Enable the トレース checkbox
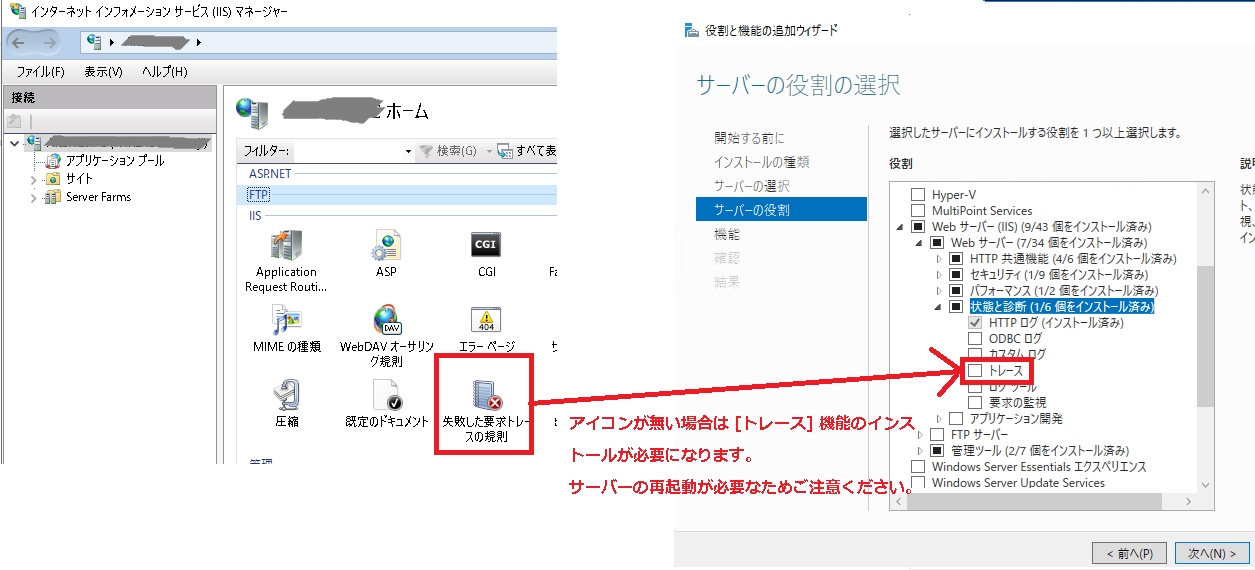Viewport: 1255px width, 570px height. pyautogui.click(x=975, y=371)
